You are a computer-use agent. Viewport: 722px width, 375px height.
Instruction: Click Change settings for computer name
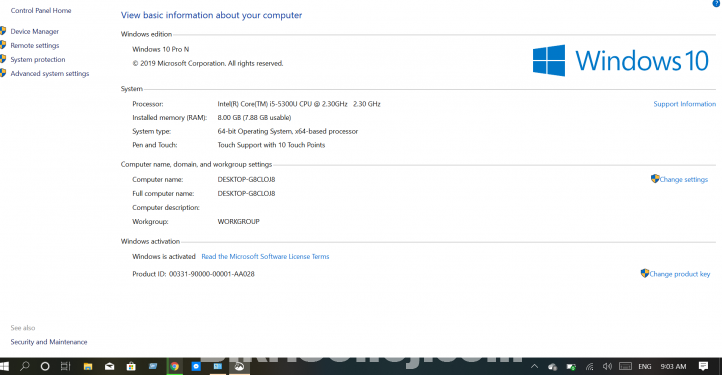click(683, 180)
